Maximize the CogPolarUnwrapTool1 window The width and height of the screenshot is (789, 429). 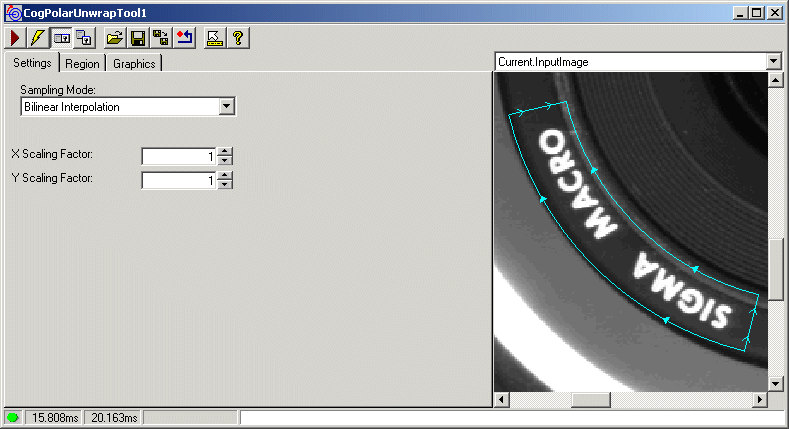pyautogui.click(x=756, y=13)
